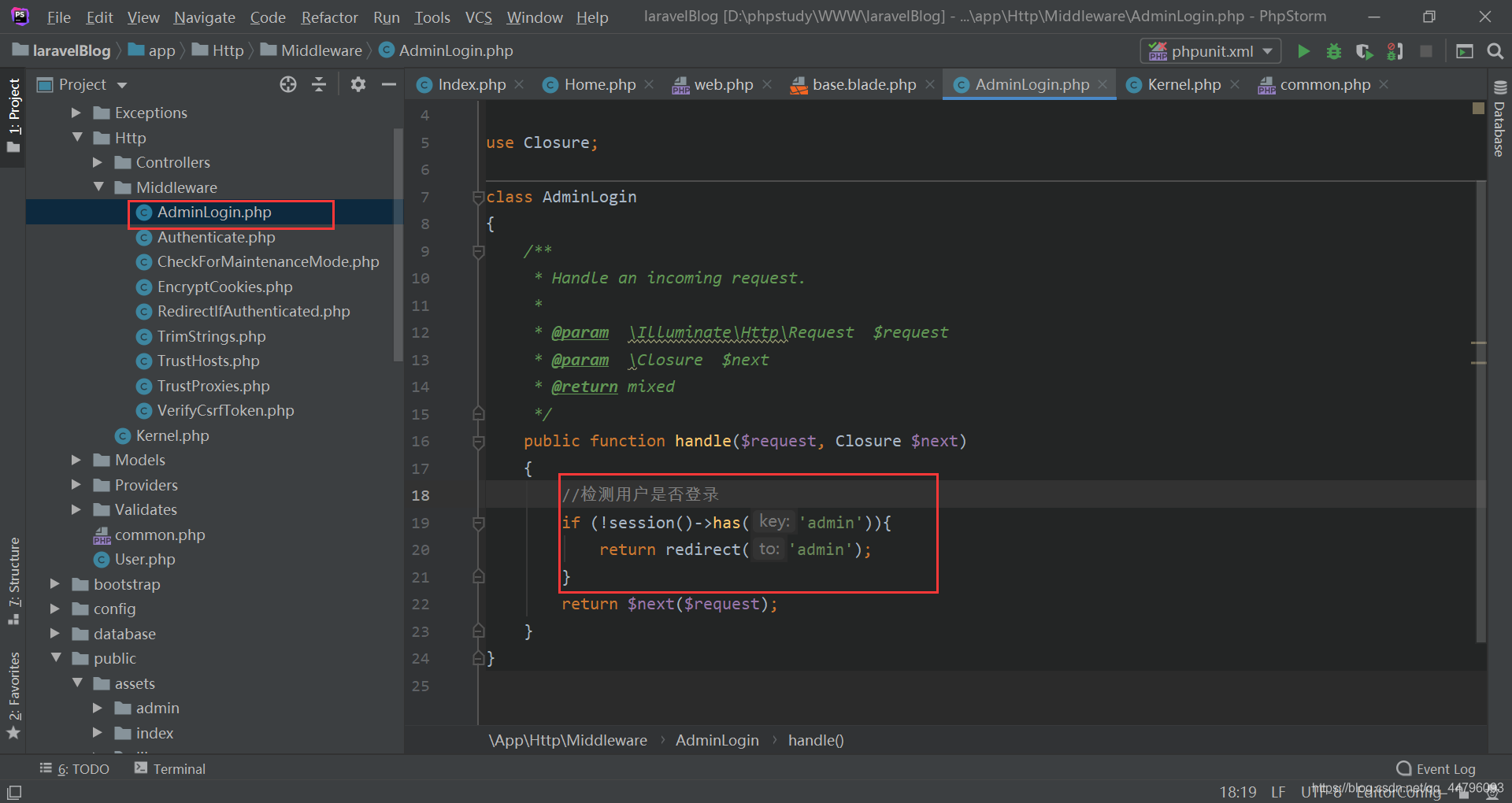Hide the Project panel minus icon
Viewport: 1512px width, 803px height.
389,84
